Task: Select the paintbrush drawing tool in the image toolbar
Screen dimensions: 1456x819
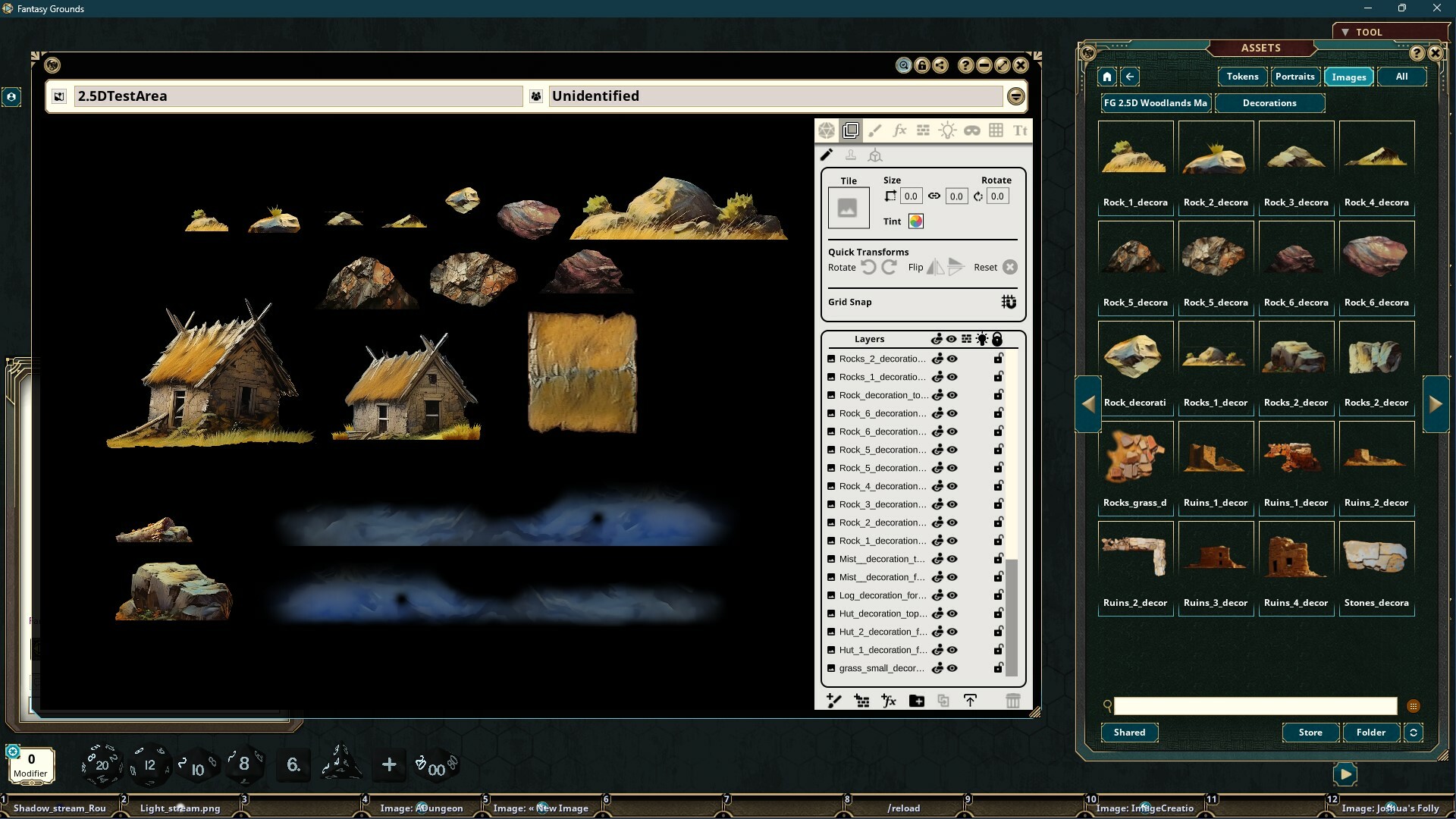Action: coord(875,130)
